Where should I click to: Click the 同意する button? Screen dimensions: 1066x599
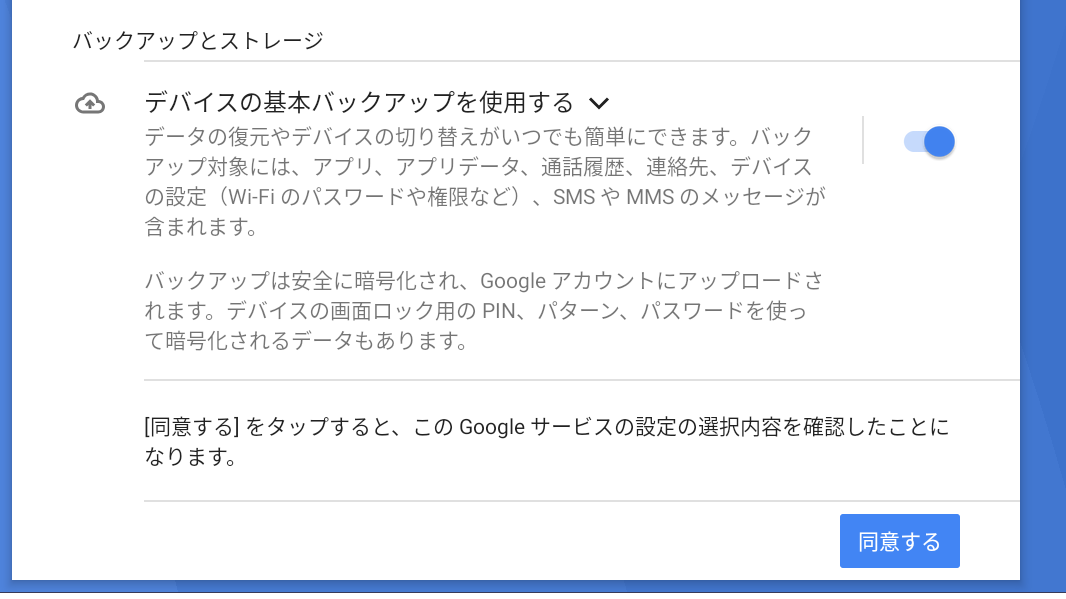click(899, 541)
